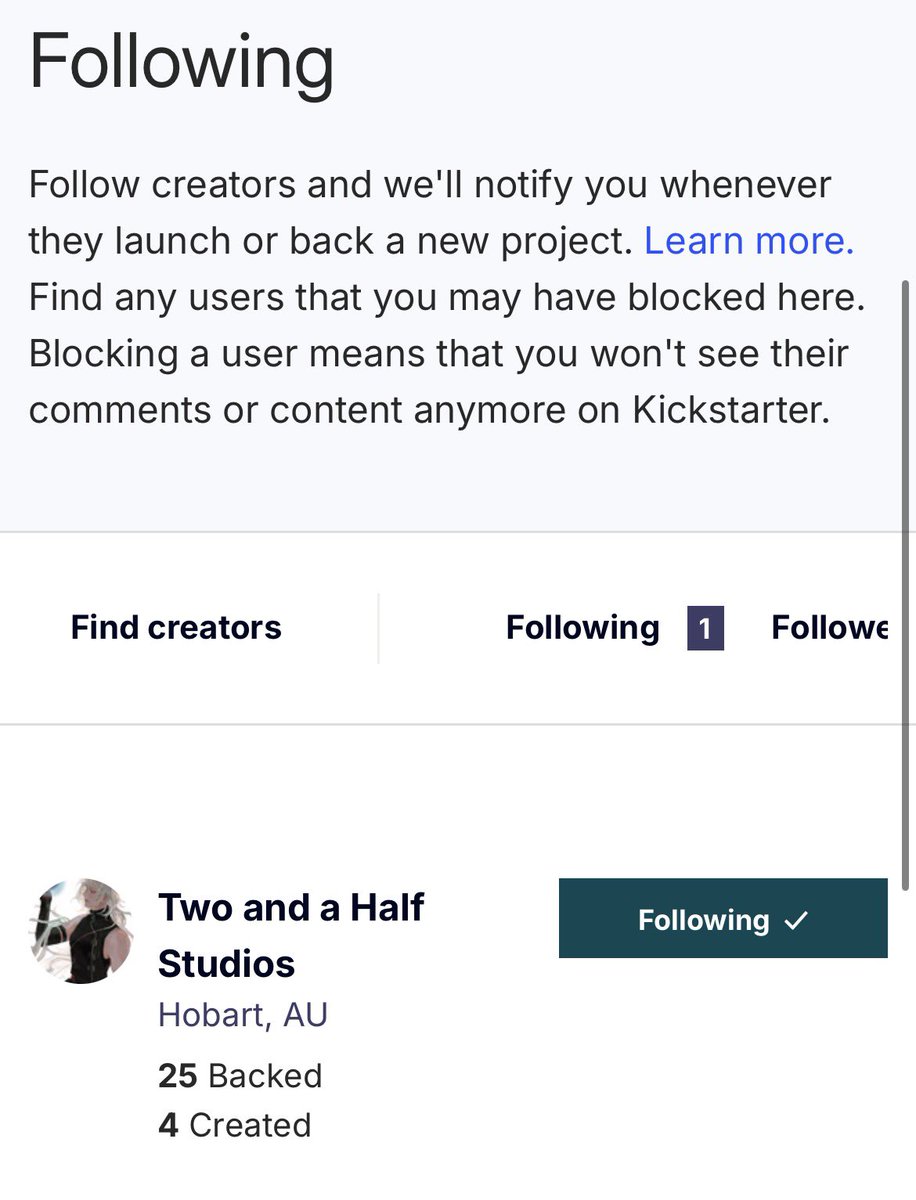Click the word Kickstarter in the description
This screenshot has width=916, height=1200.
(x=731, y=410)
